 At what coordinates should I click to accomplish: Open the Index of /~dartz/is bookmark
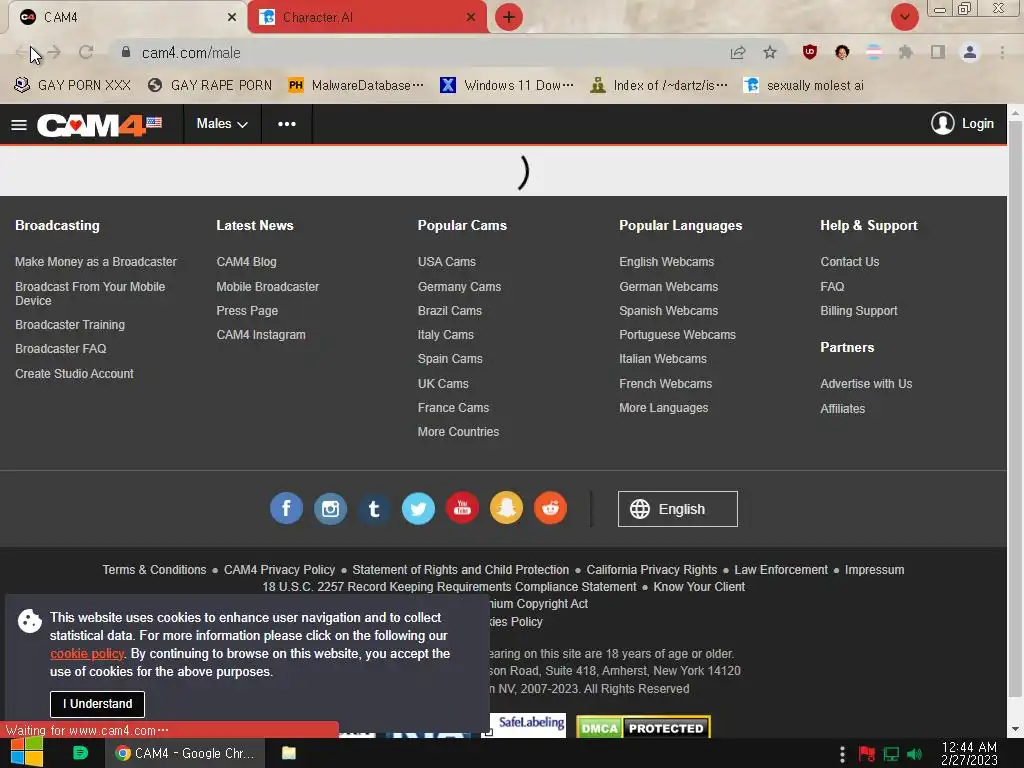click(659, 86)
